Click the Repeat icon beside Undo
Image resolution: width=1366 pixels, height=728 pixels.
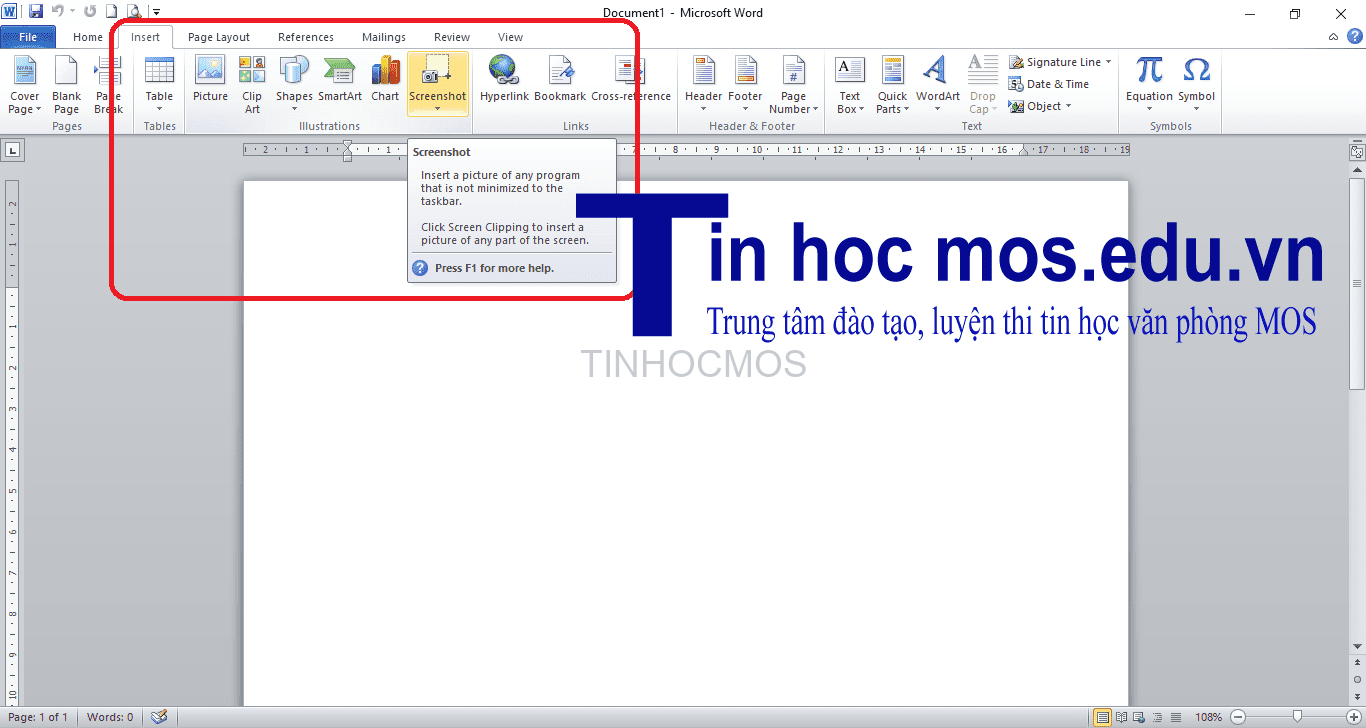pyautogui.click(x=90, y=12)
